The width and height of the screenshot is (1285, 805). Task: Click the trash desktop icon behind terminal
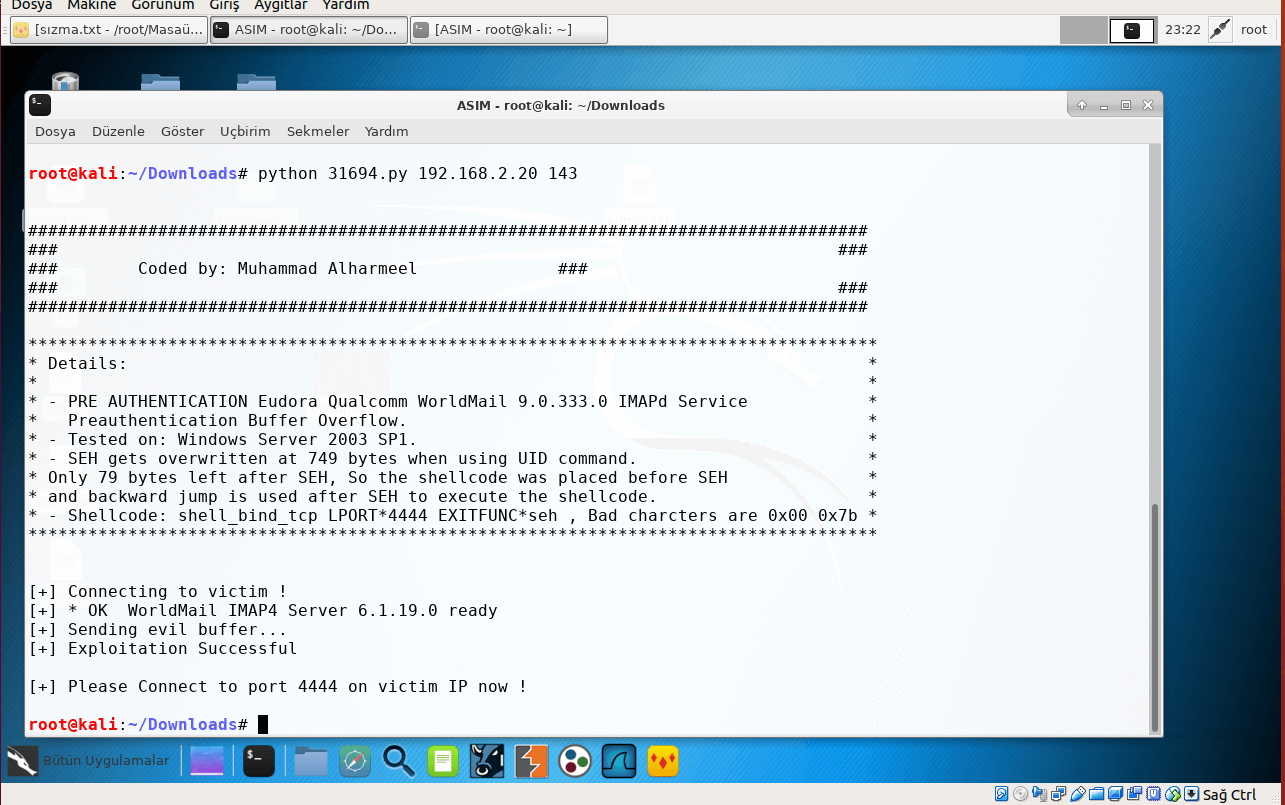65,80
